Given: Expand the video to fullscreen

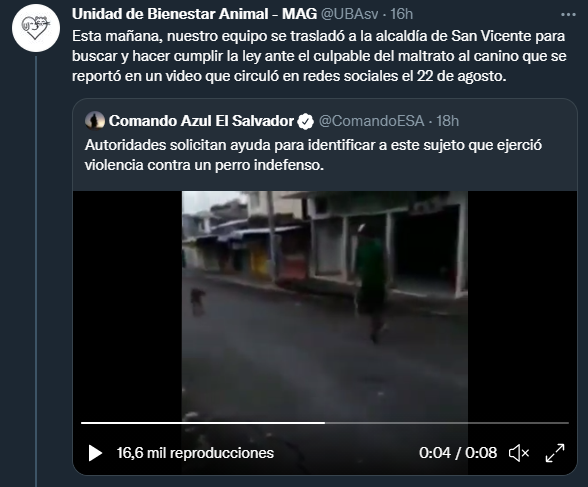Looking at the screenshot, I should point(555,453).
